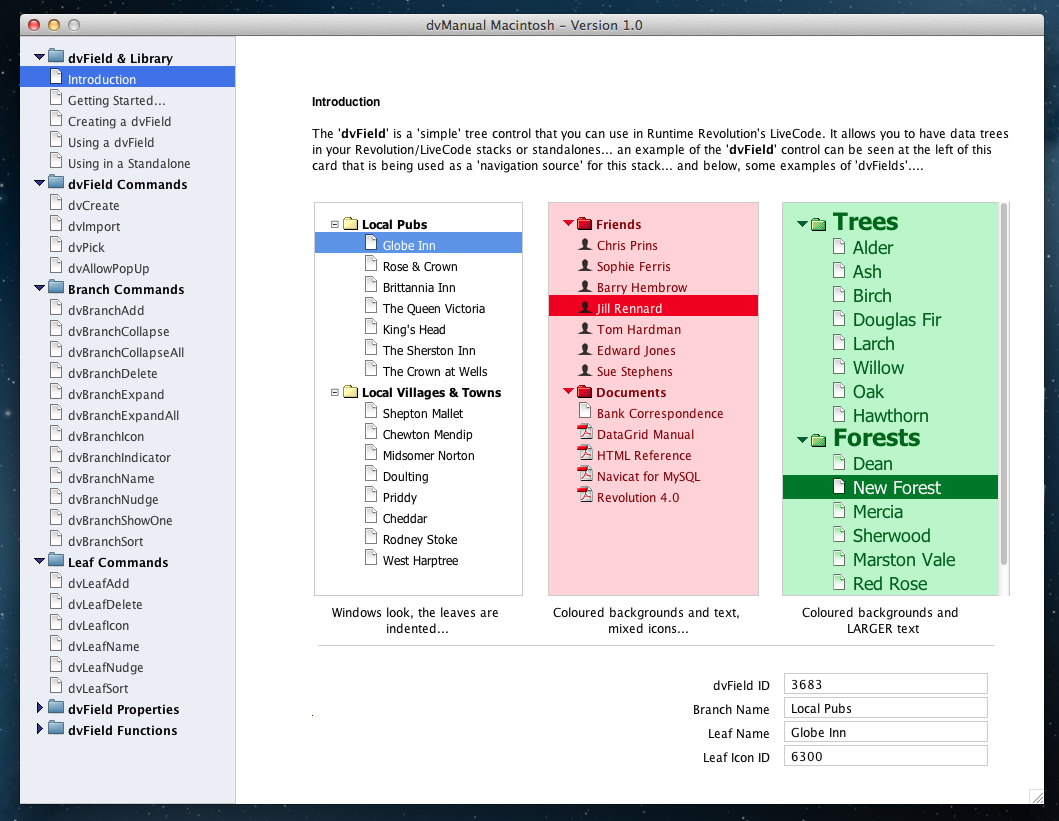Image resolution: width=1059 pixels, height=821 pixels.
Task: Click the blue dvField Commands folder icon
Action: click(56, 184)
